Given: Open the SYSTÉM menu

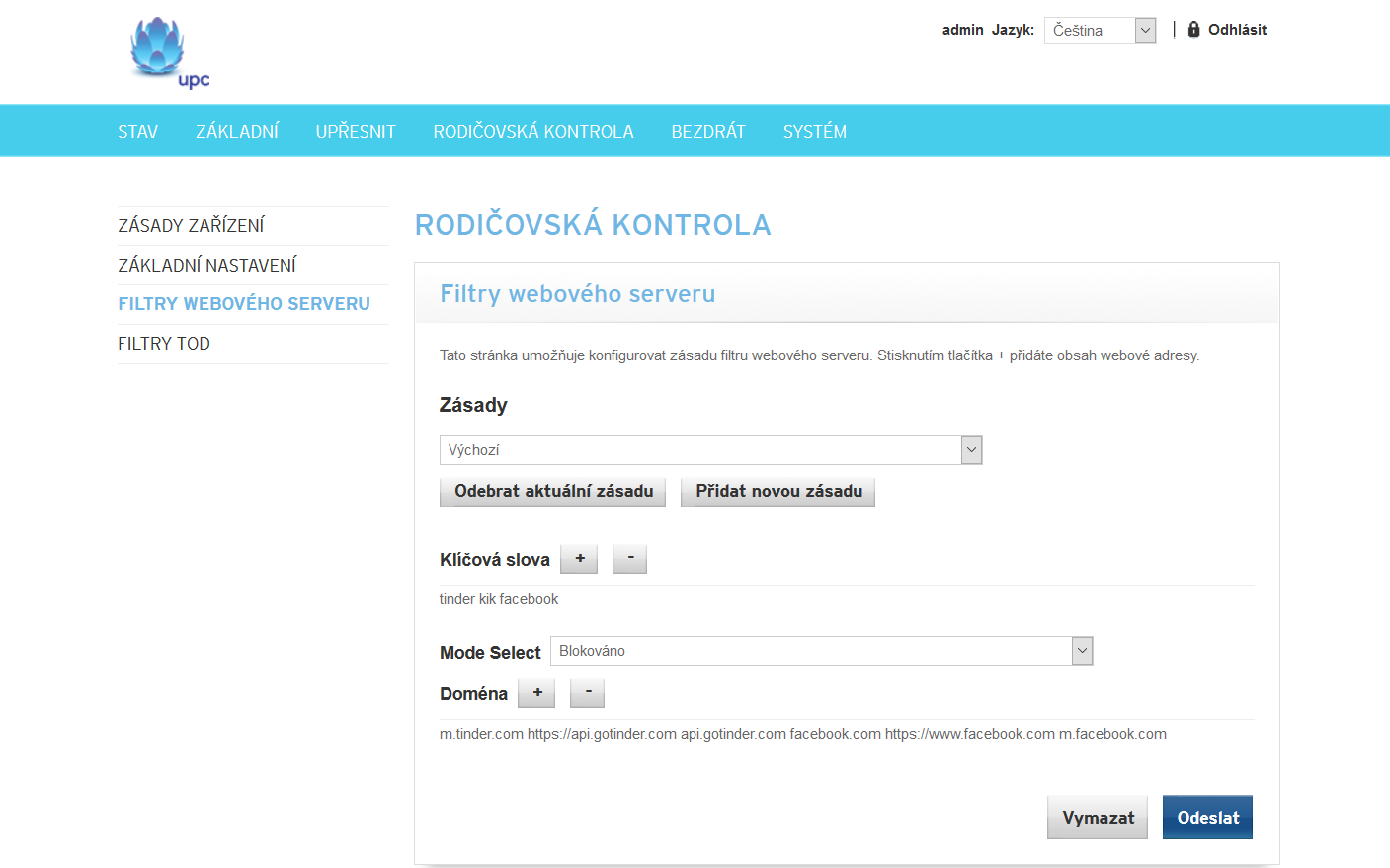Looking at the screenshot, I should (x=815, y=132).
